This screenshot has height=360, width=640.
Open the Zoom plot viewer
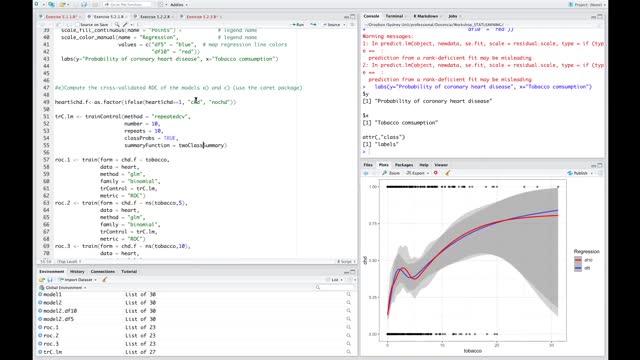[x=391, y=173]
